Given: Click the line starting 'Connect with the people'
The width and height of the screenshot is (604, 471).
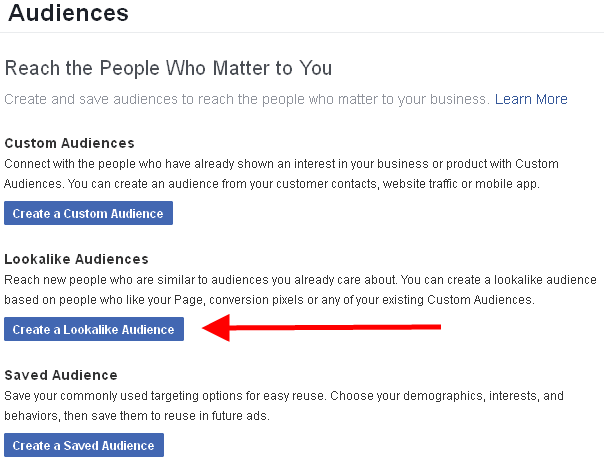Looking at the screenshot, I should (x=281, y=163).
